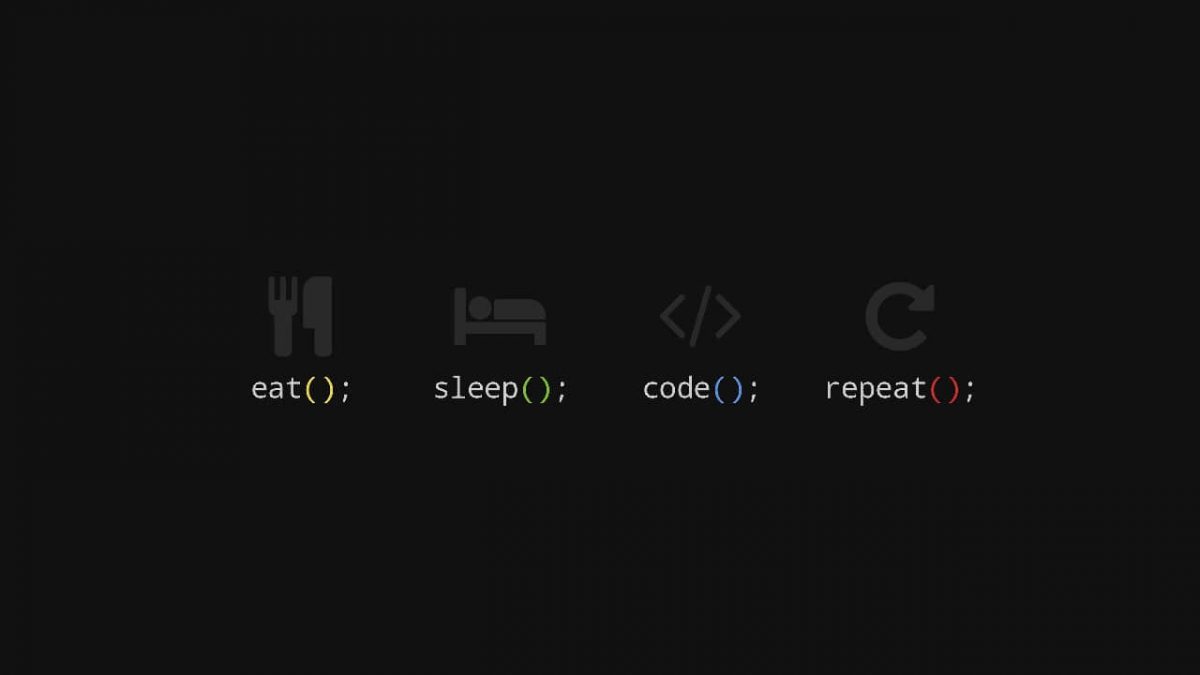Click the code brackets icon
1200x675 pixels.
pyautogui.click(x=700, y=316)
